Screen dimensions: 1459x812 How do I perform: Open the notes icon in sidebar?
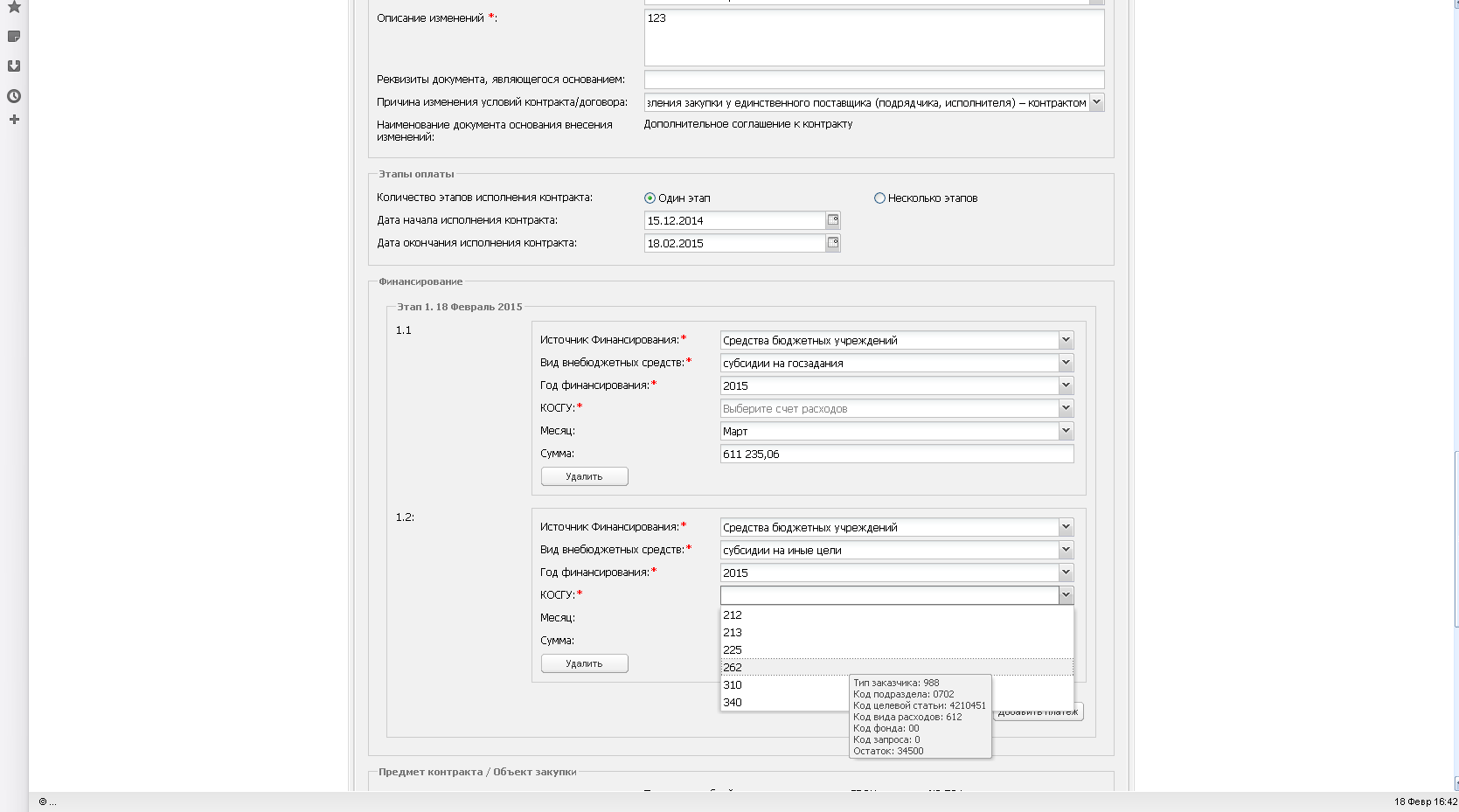14,37
